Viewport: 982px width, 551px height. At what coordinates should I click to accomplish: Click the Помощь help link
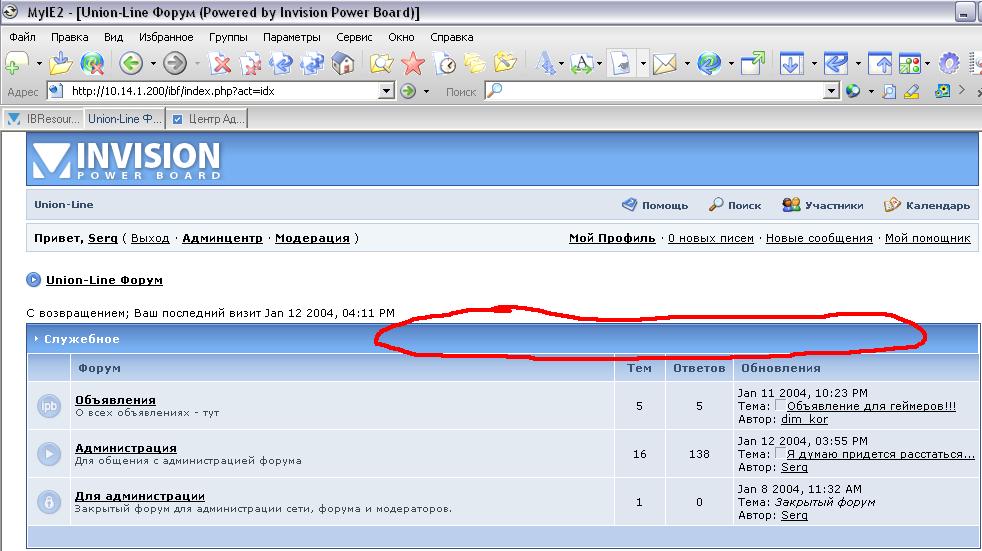[654, 205]
